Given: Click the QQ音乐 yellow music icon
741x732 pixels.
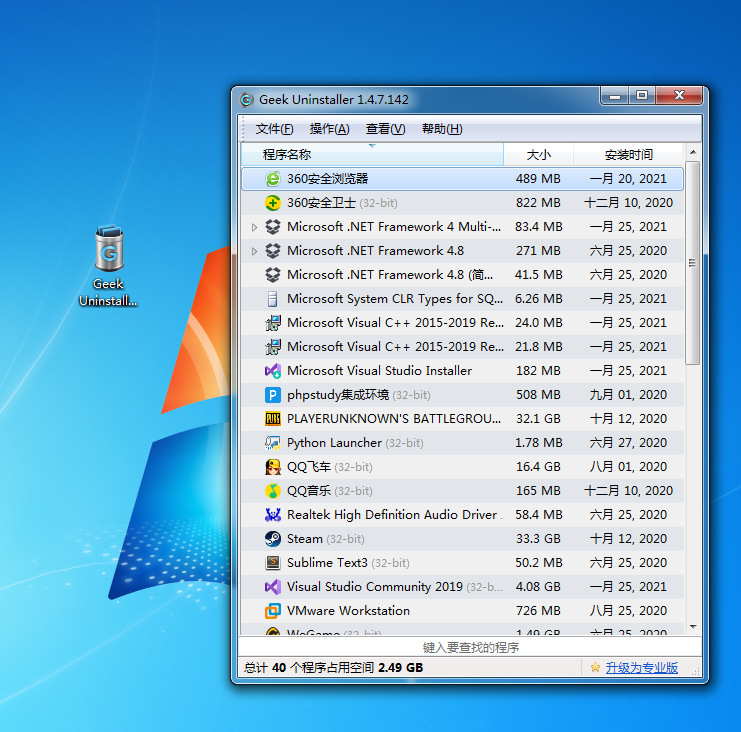Looking at the screenshot, I should (273, 491).
